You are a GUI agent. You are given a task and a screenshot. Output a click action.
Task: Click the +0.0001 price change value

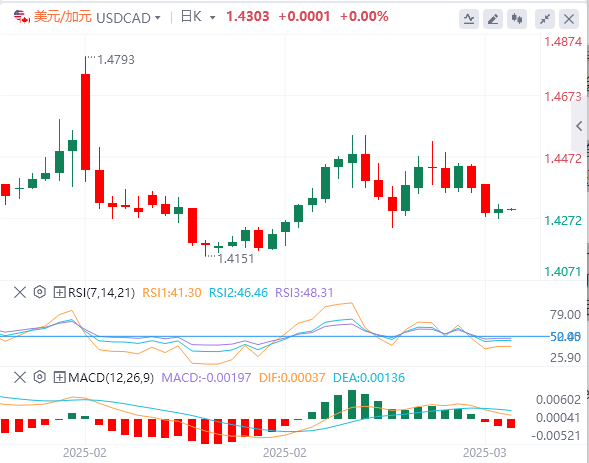304,17
